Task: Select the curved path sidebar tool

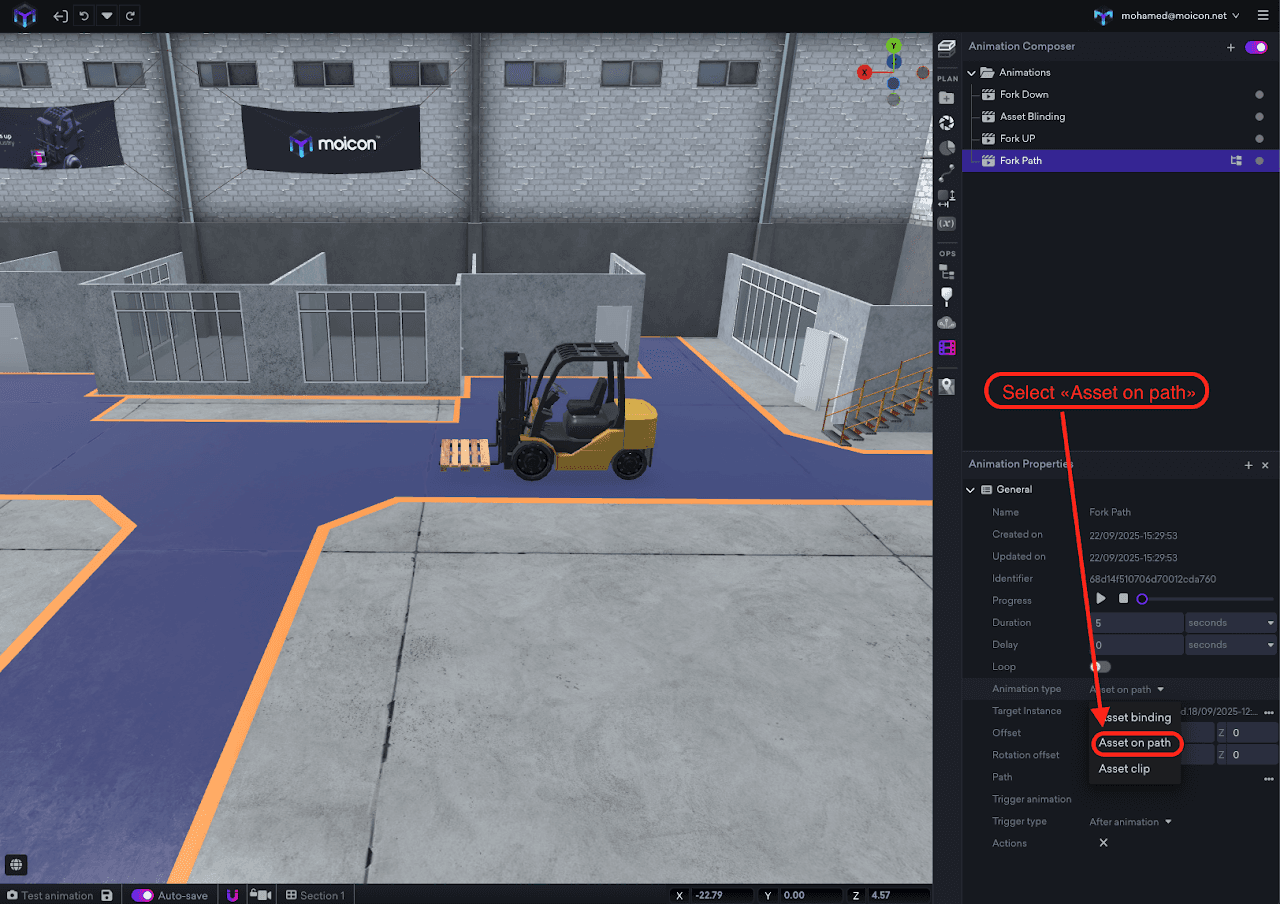Action: click(x=947, y=172)
